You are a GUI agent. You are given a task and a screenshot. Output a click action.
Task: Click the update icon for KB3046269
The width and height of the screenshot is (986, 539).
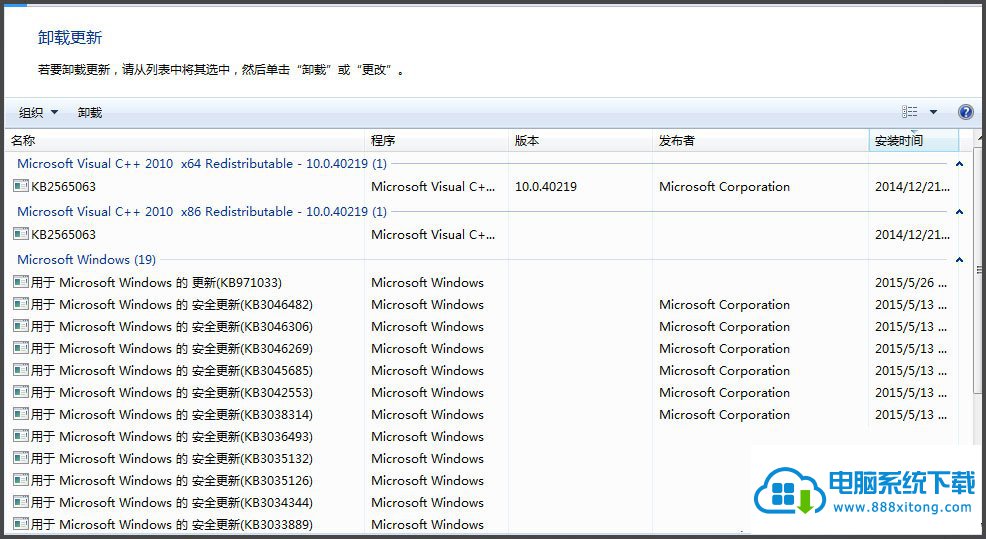coord(21,348)
